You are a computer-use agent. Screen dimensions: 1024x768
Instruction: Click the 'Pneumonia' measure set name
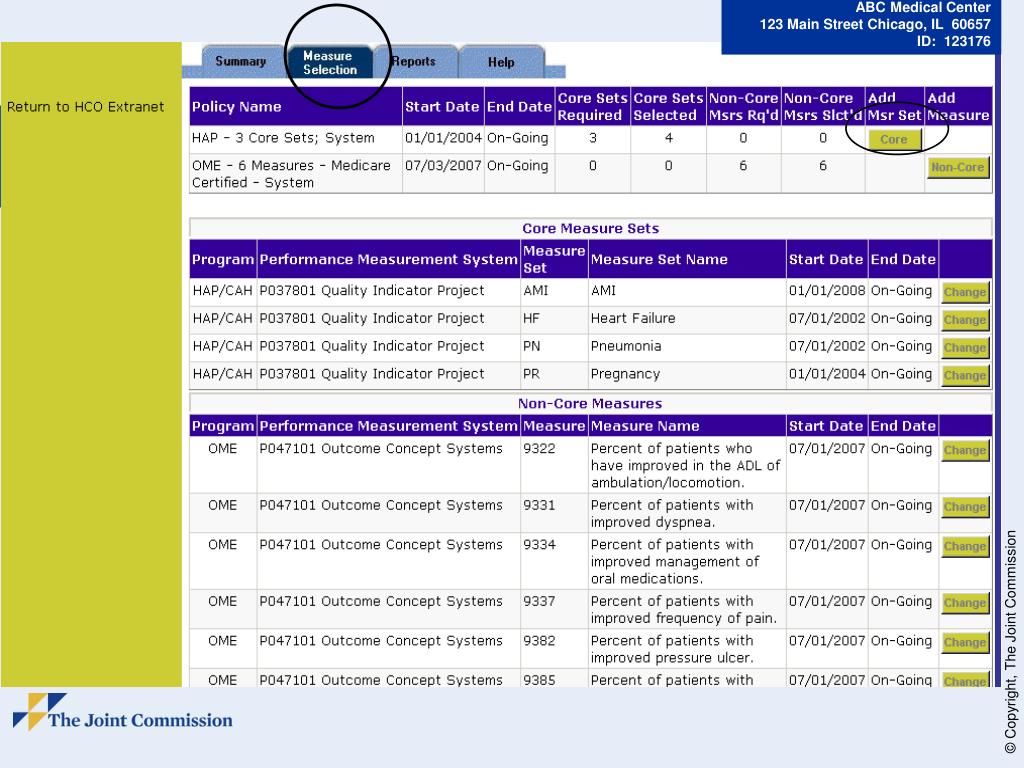coord(626,346)
